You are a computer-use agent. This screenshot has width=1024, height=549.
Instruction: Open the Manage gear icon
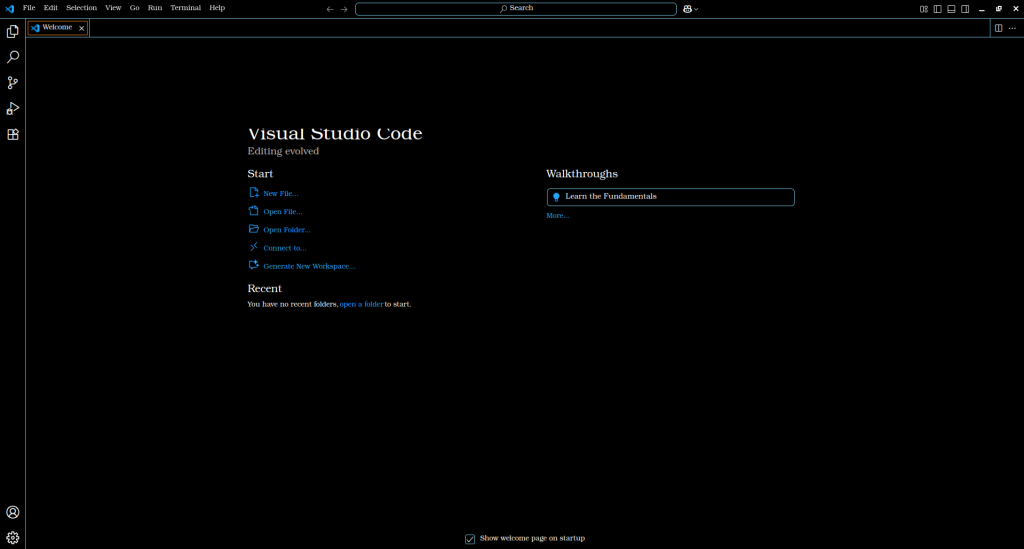click(13, 537)
